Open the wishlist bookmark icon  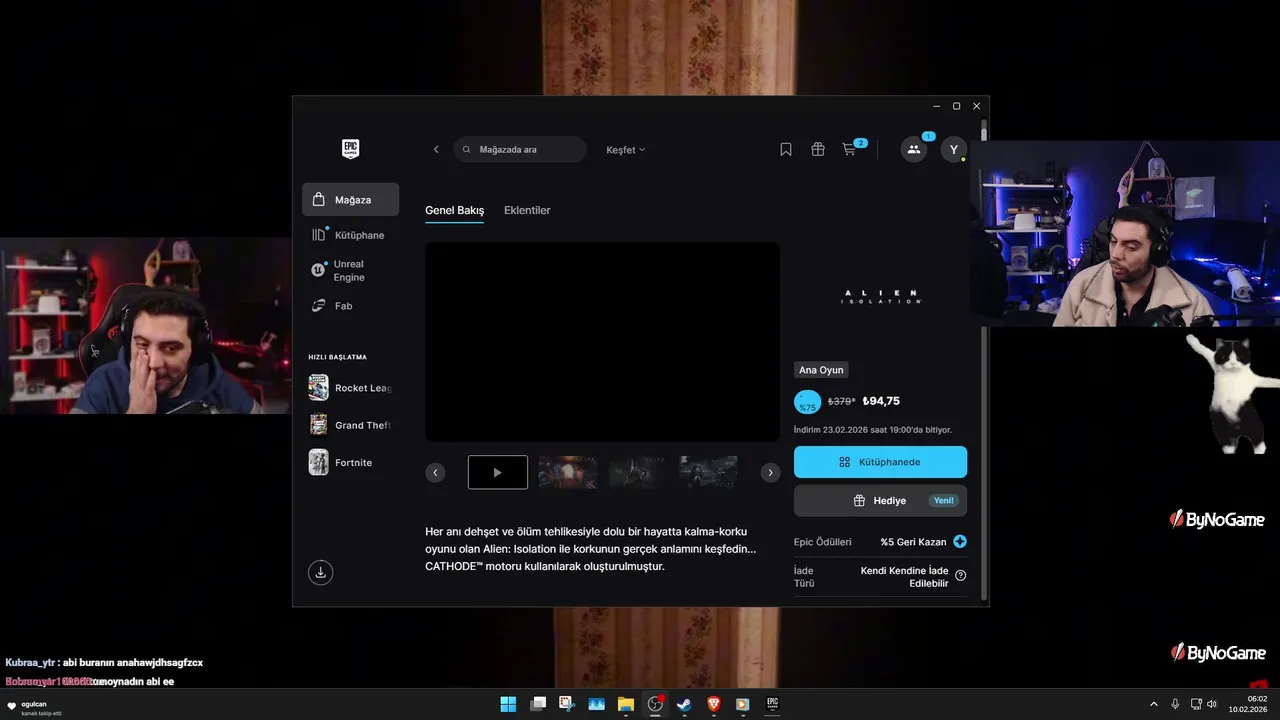click(786, 149)
